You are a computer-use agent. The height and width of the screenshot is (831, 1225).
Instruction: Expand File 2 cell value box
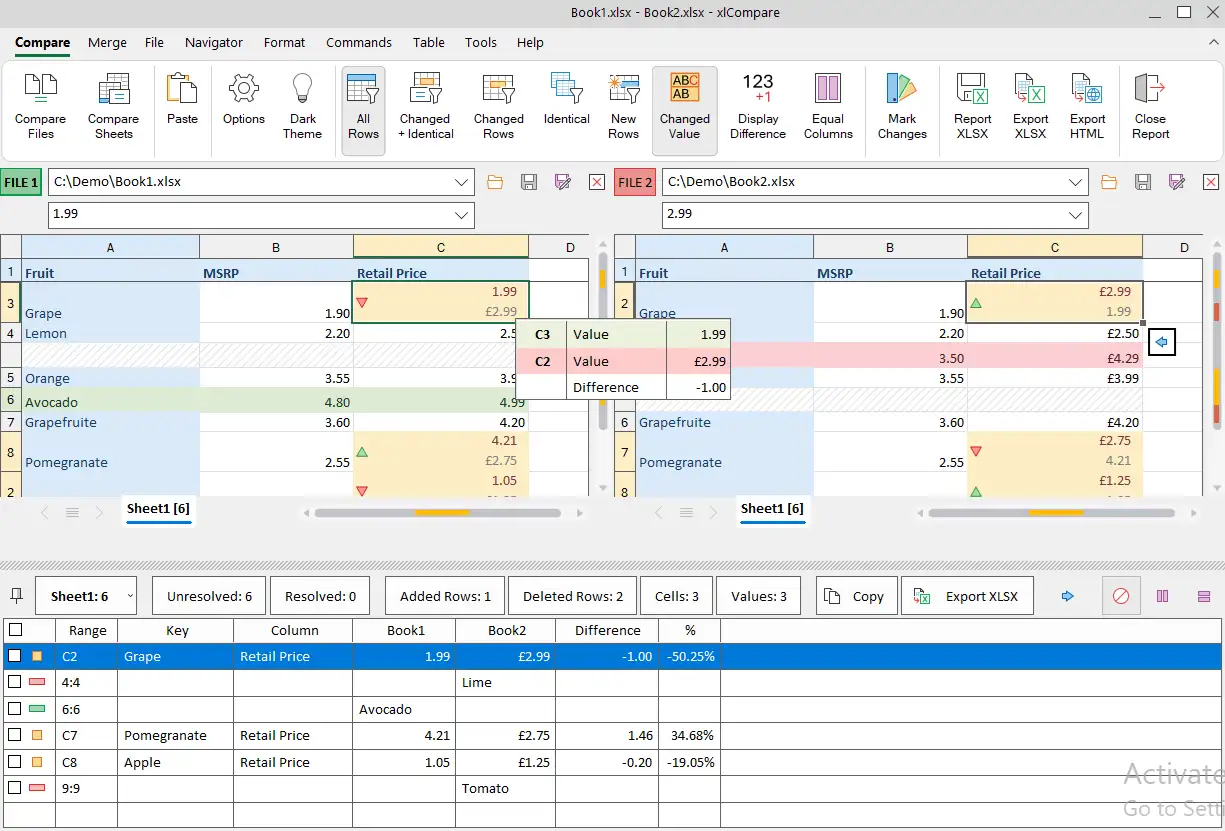1076,214
